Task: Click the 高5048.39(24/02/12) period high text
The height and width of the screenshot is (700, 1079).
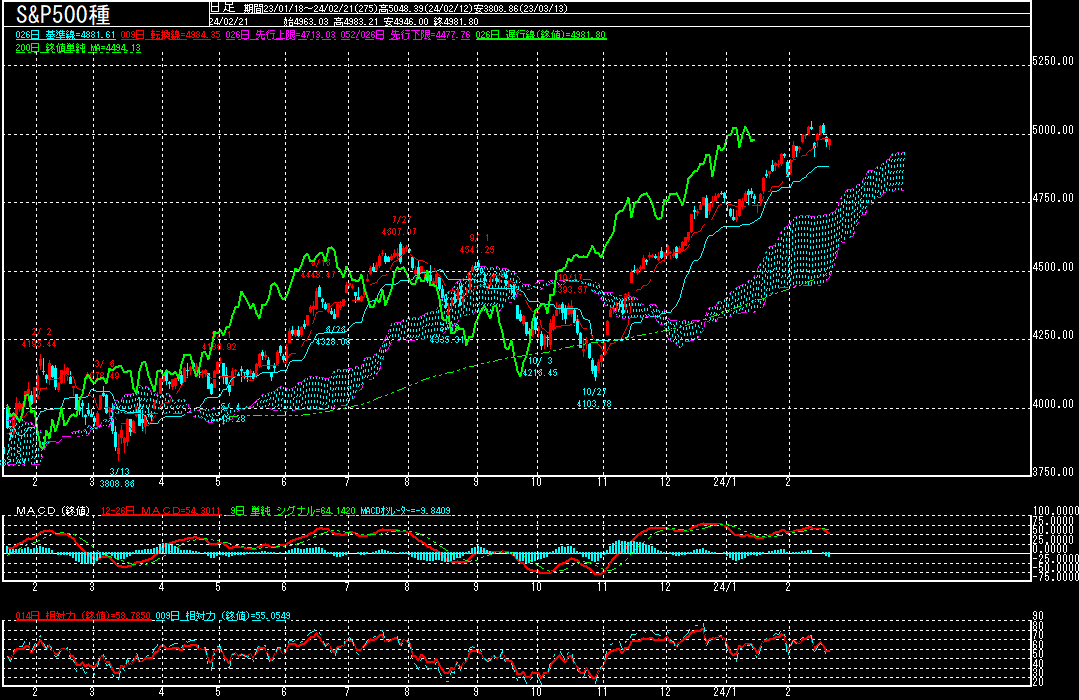Action: 426,8
